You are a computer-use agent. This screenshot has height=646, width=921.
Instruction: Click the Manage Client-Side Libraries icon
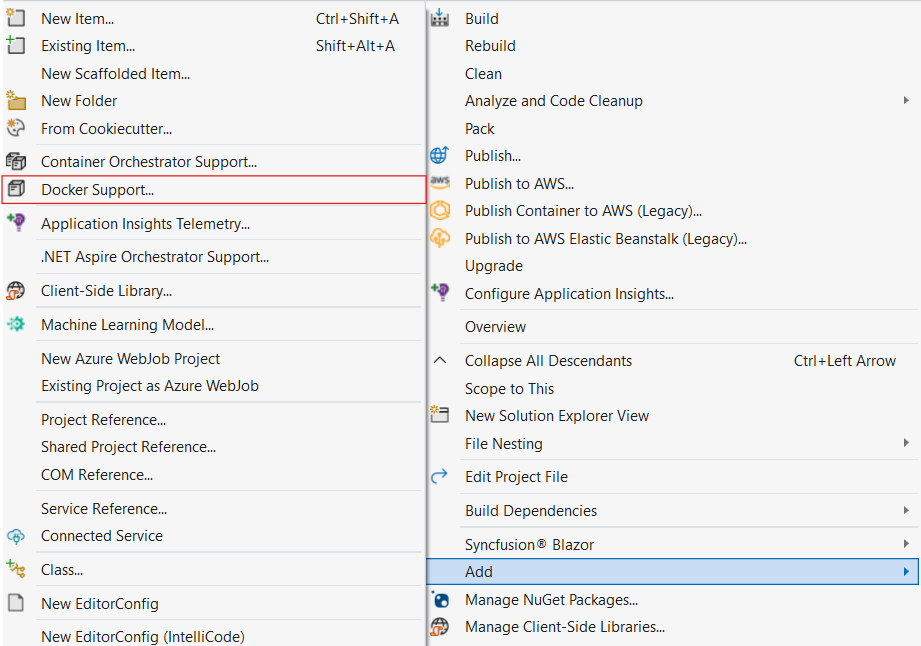(439, 627)
